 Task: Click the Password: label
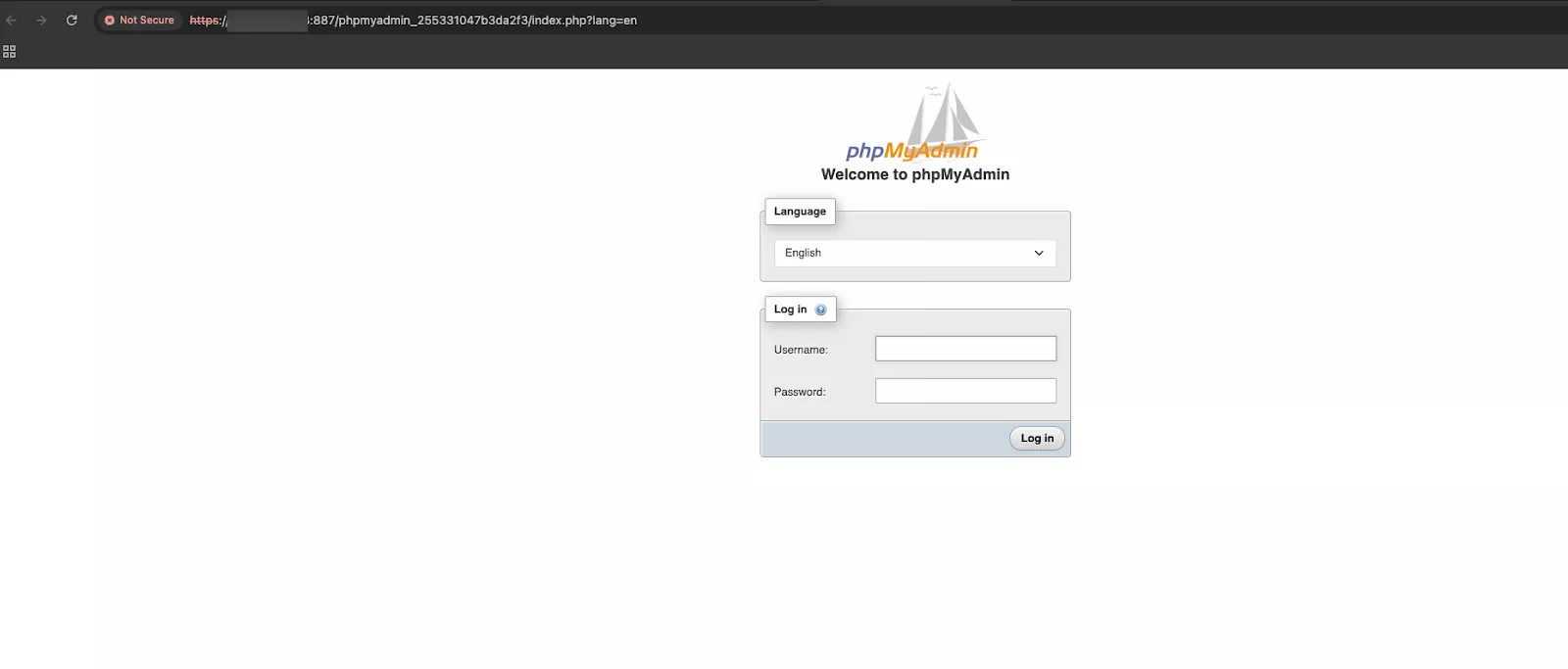[x=800, y=392]
